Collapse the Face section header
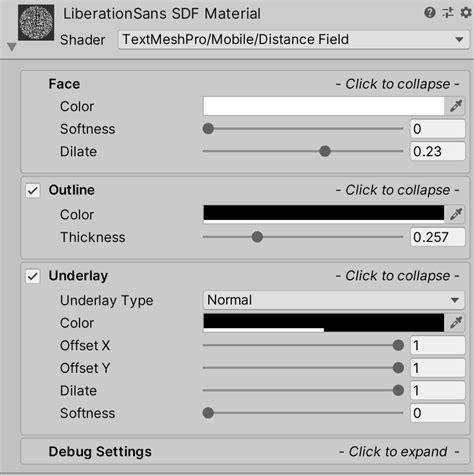This screenshot has height=476, width=474. (x=245, y=84)
